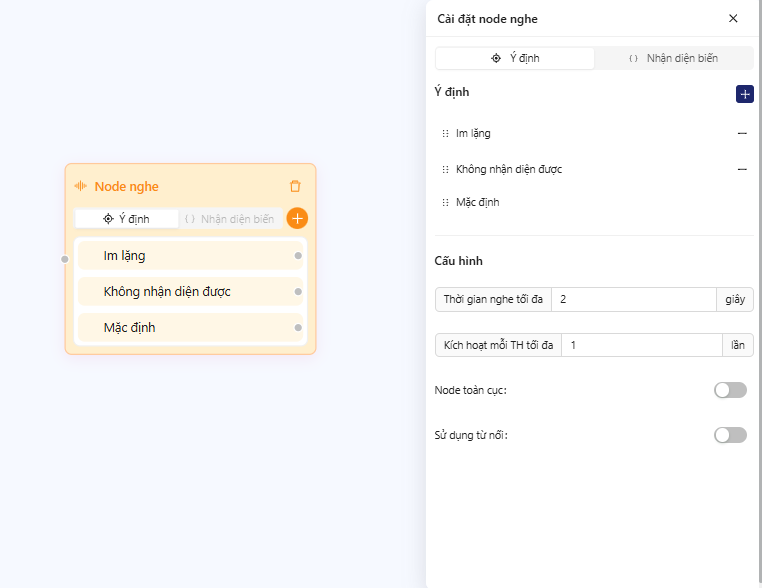762x588 pixels.
Task: Switch to Ý định tab in settings panel
Action: pyautogui.click(x=515, y=58)
